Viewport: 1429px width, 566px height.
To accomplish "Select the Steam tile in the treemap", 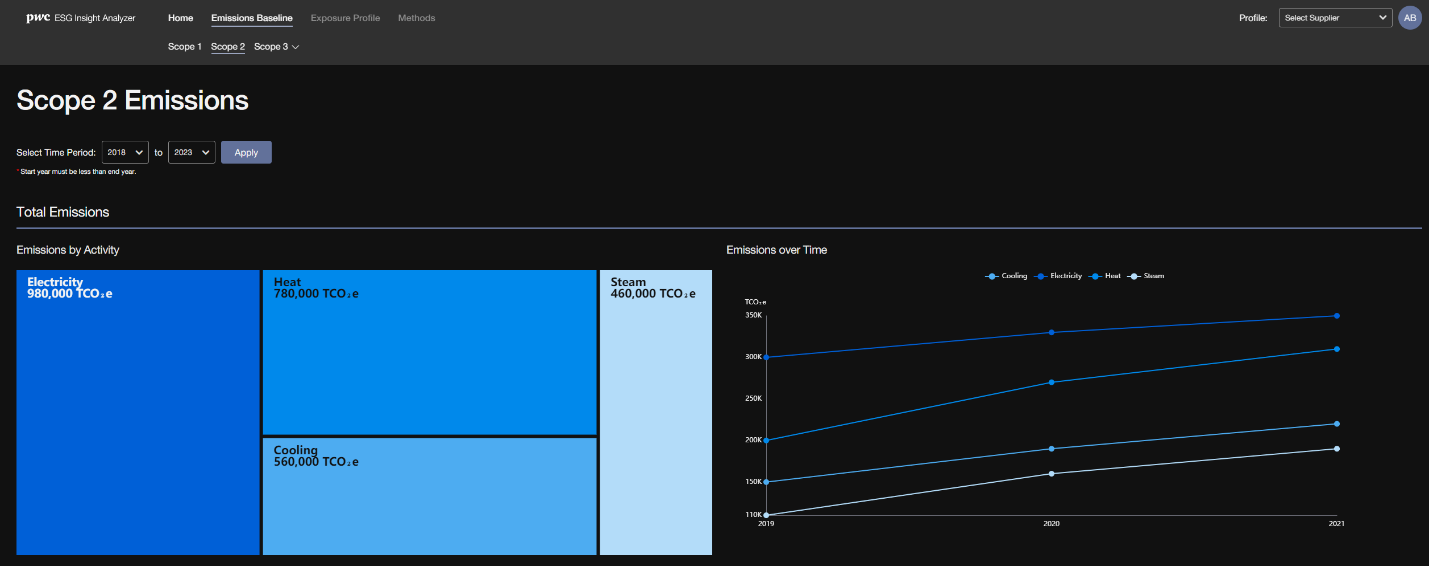I will (656, 412).
